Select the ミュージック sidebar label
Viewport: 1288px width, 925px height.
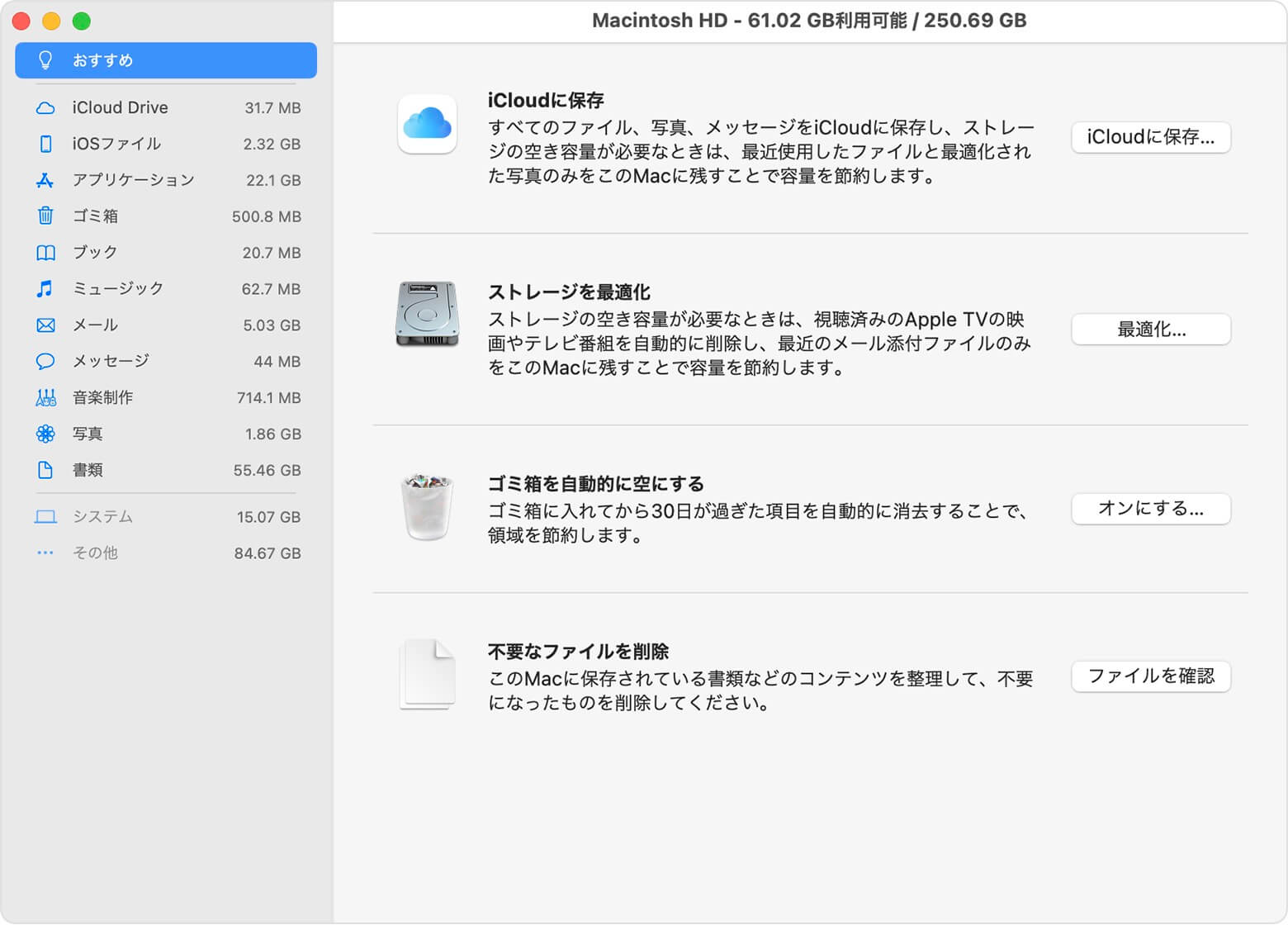[118, 288]
